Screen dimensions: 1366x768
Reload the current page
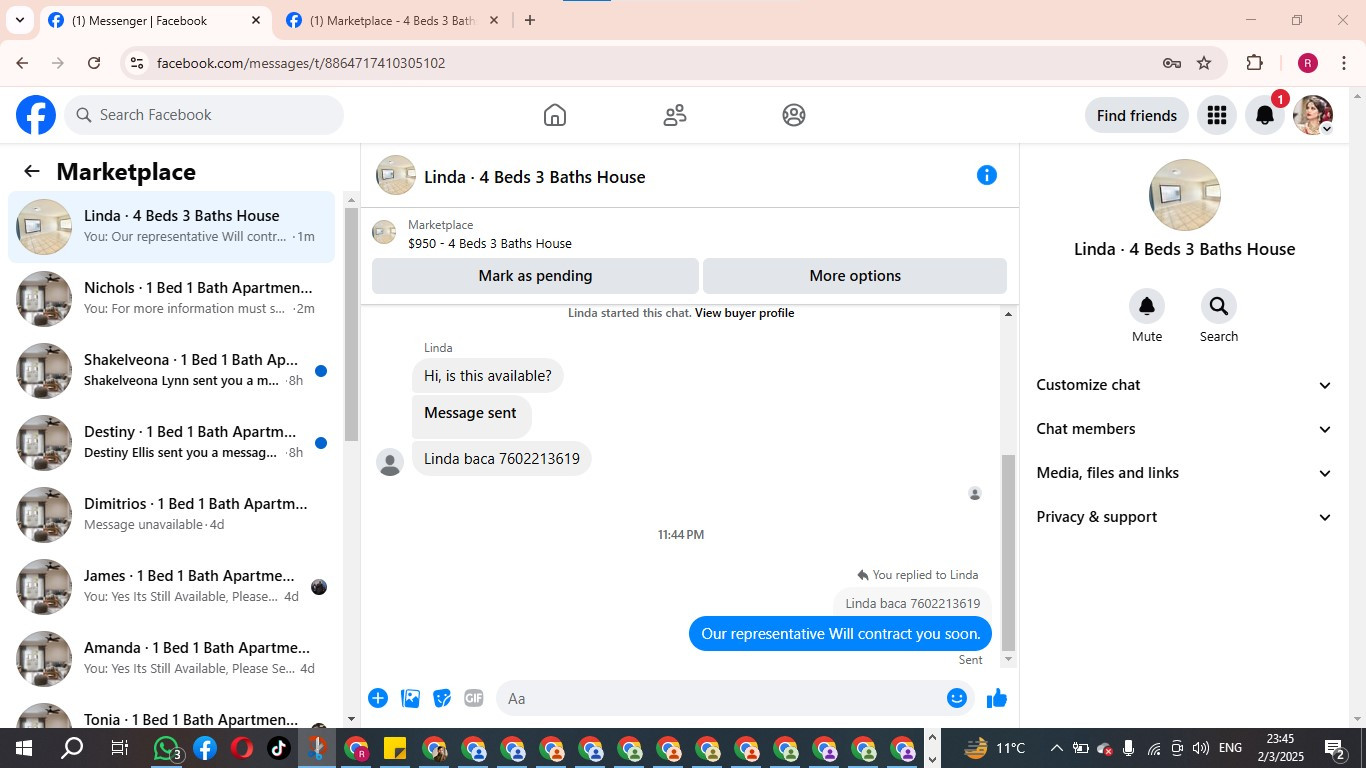[94, 63]
